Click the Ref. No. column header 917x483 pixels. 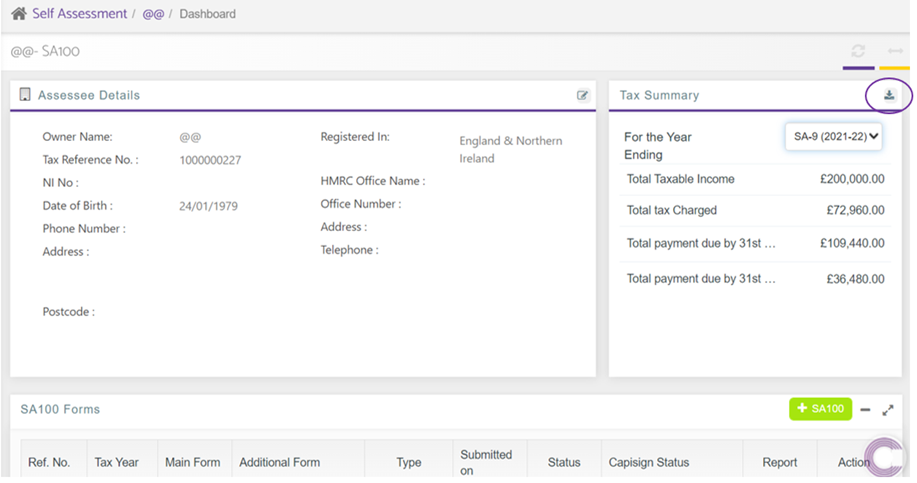49,462
